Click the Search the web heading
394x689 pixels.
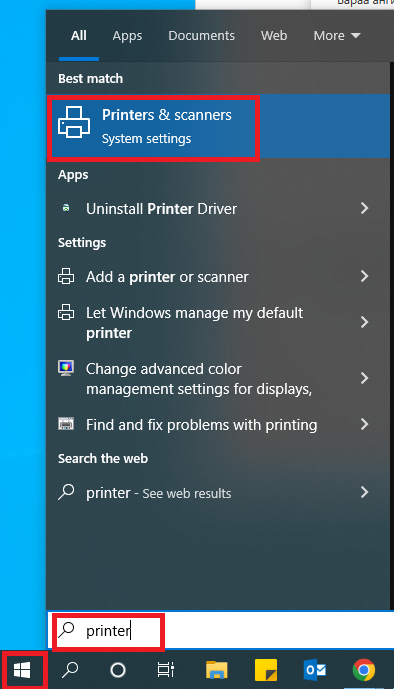(x=103, y=458)
